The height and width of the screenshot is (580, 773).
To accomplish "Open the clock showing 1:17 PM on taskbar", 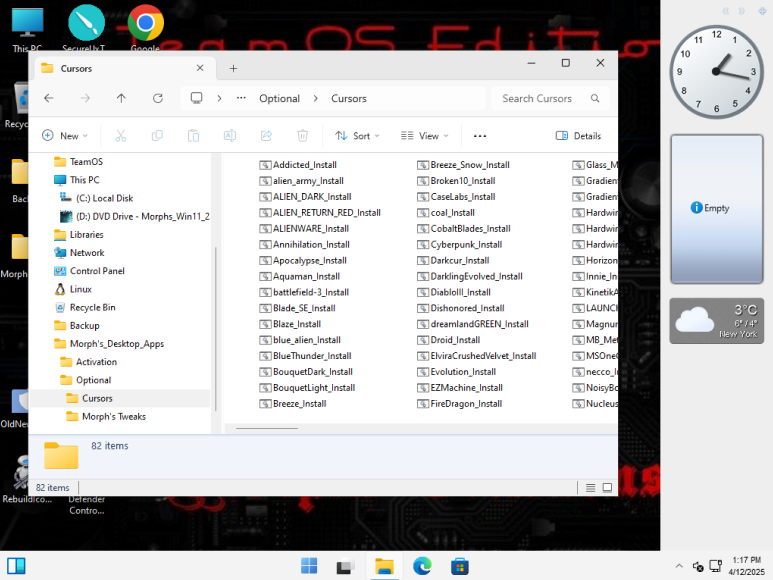I will click(x=746, y=566).
